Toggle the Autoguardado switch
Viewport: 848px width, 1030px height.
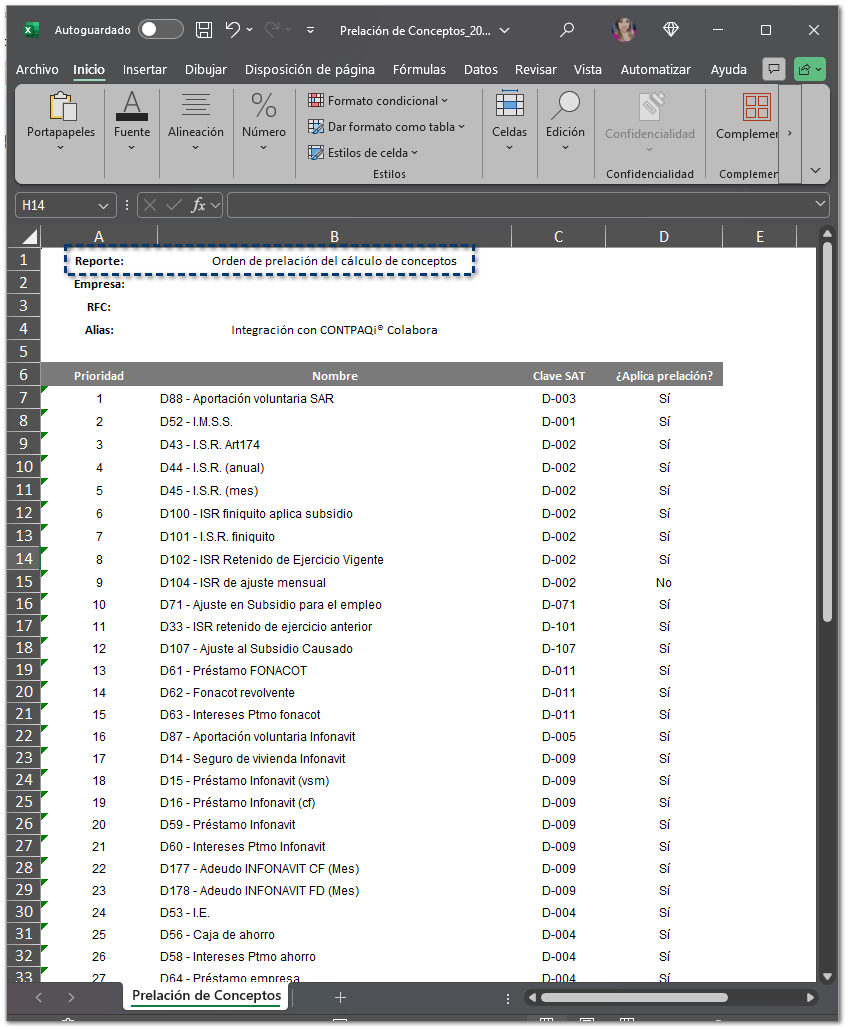coord(161,30)
